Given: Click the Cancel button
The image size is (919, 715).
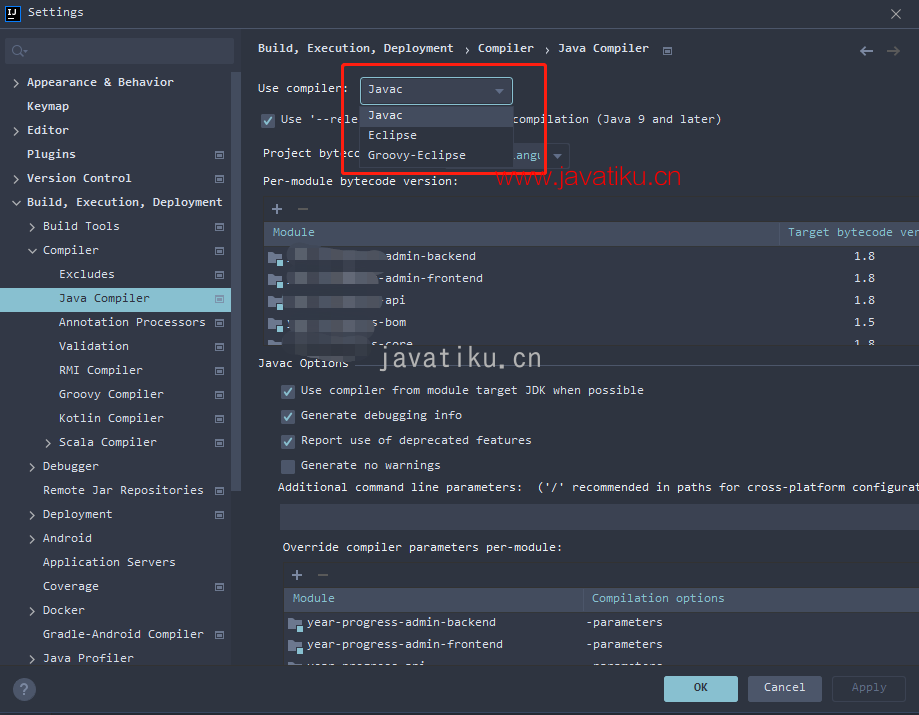Looking at the screenshot, I should pos(784,688).
